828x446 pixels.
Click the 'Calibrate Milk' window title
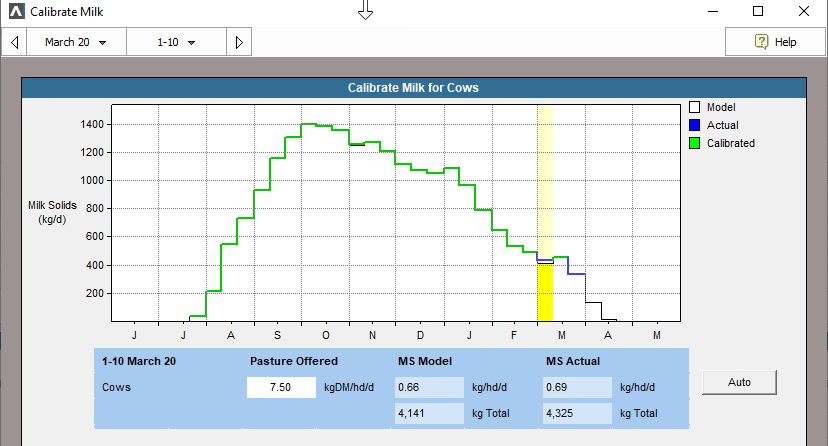pos(67,12)
